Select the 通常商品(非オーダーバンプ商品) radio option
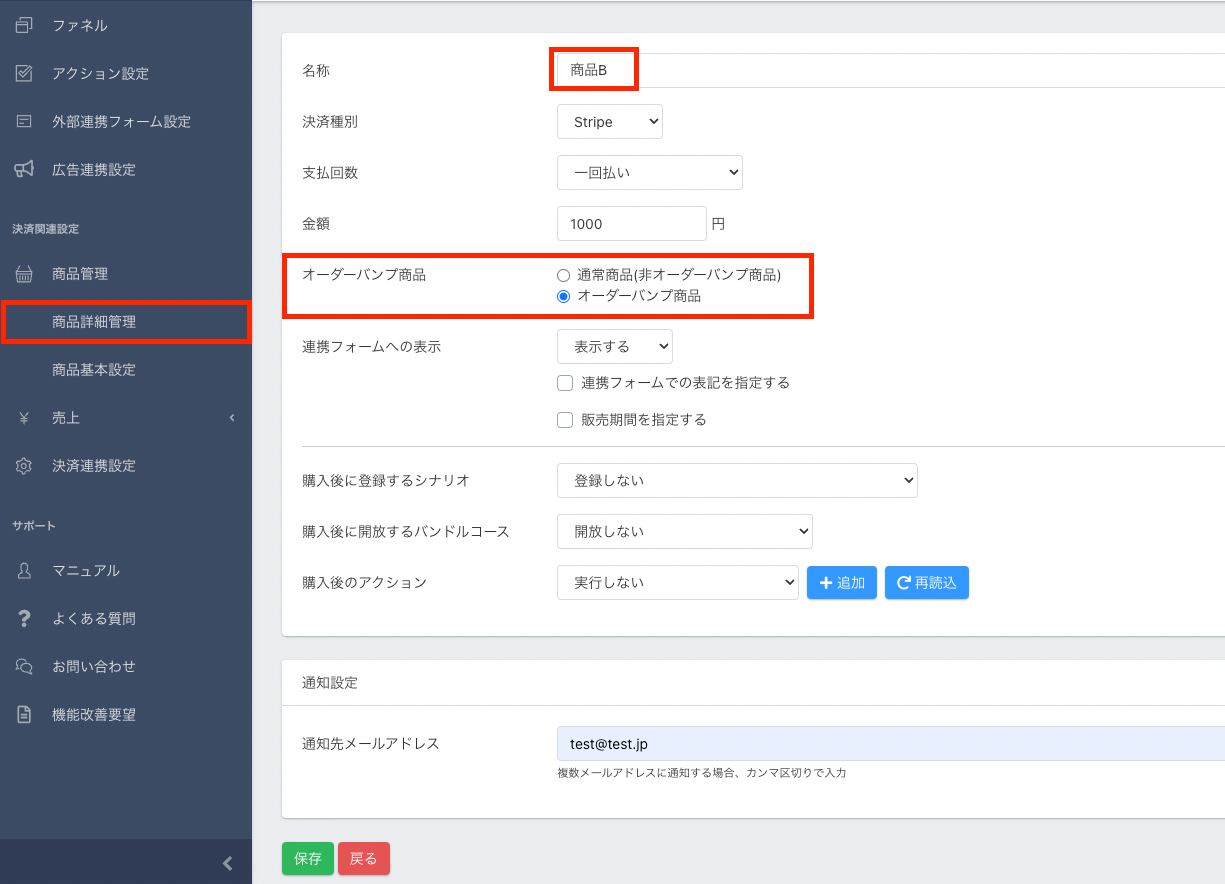The height and width of the screenshot is (884, 1225). (564, 275)
